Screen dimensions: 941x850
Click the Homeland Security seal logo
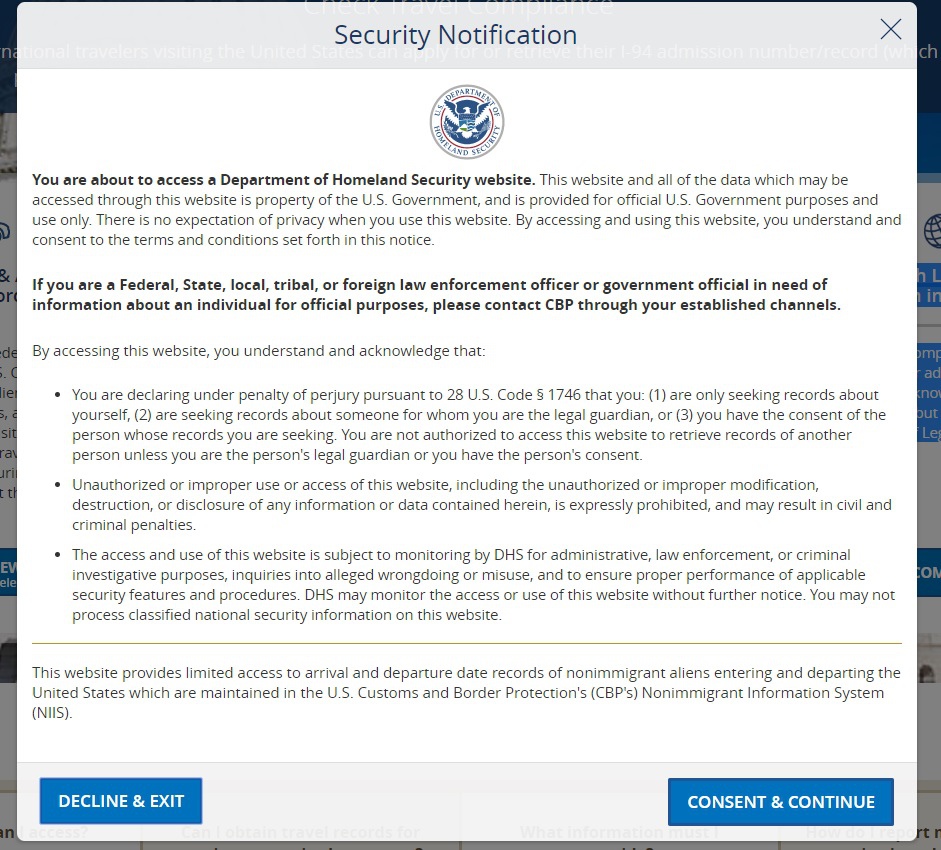tap(467, 122)
